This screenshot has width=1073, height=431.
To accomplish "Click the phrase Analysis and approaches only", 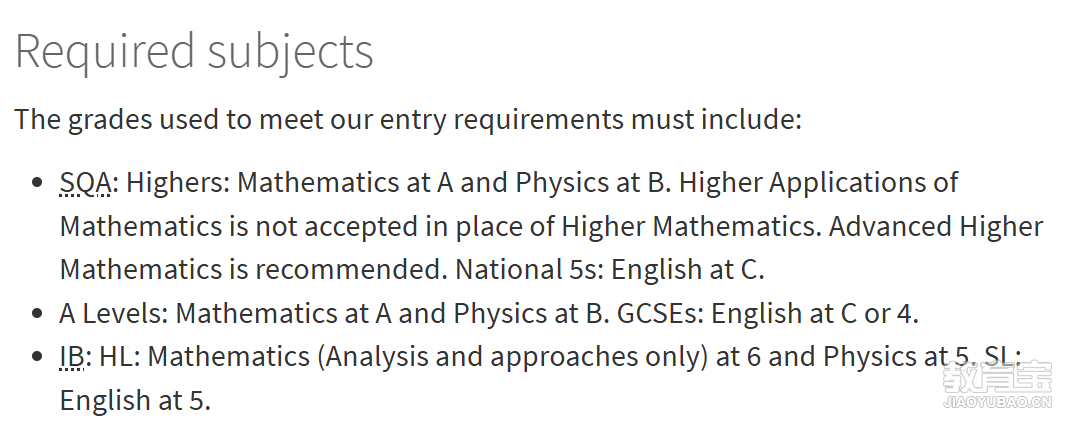I will (513, 357).
